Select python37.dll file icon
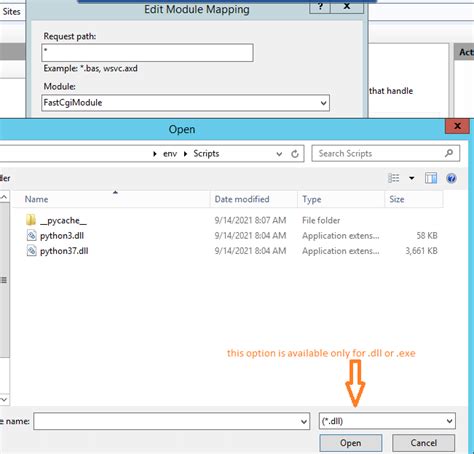 [31, 251]
